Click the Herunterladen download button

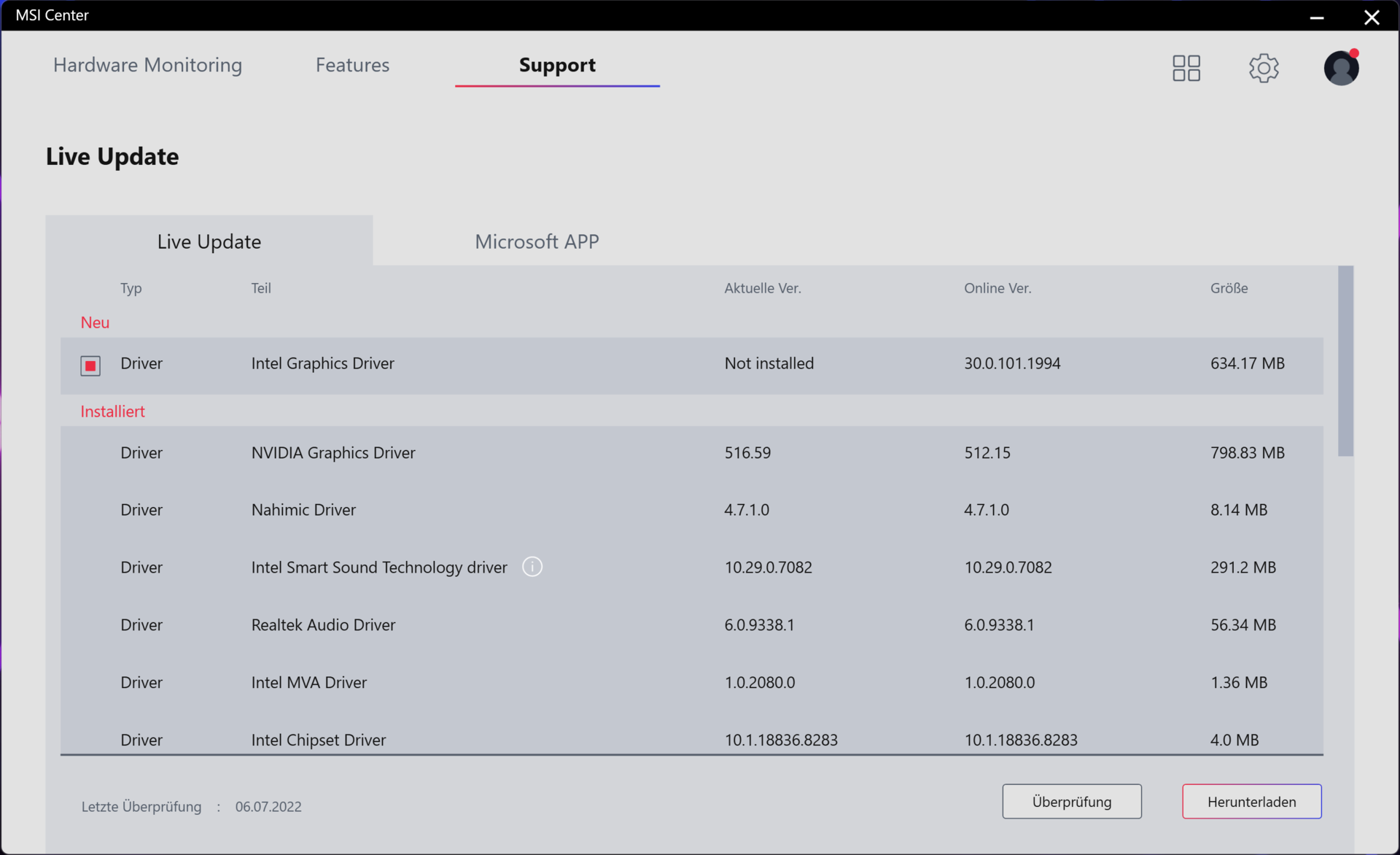(1251, 801)
